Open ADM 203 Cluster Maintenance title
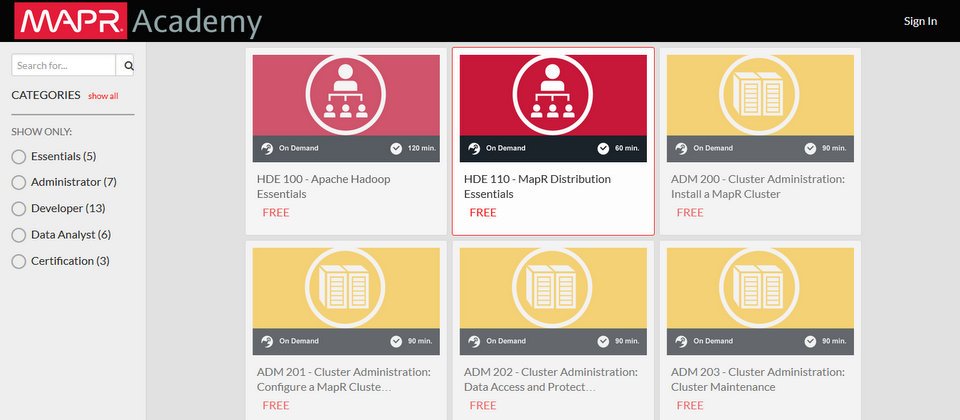Image resolution: width=960 pixels, height=420 pixels. click(757, 380)
